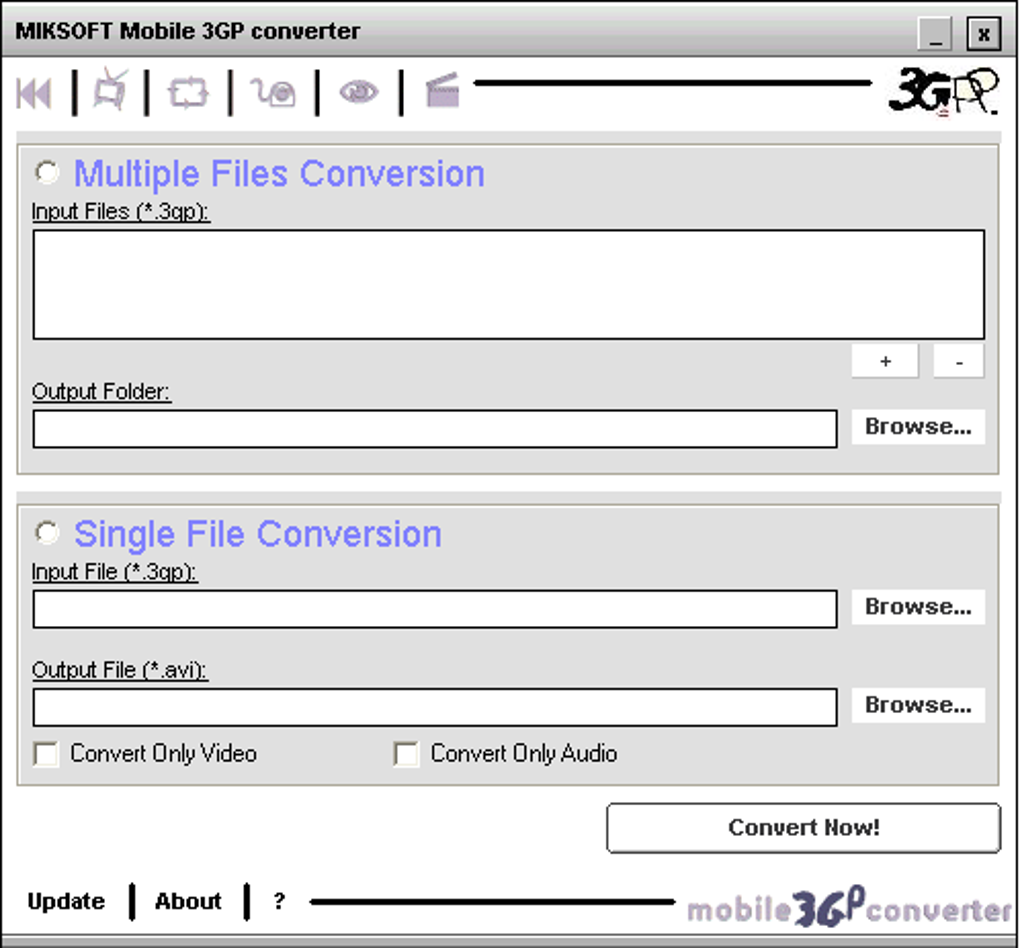The image size is (1020, 948).
Task: Click the mobile 3GP converter logo at the bottom
Action: [x=850, y=907]
